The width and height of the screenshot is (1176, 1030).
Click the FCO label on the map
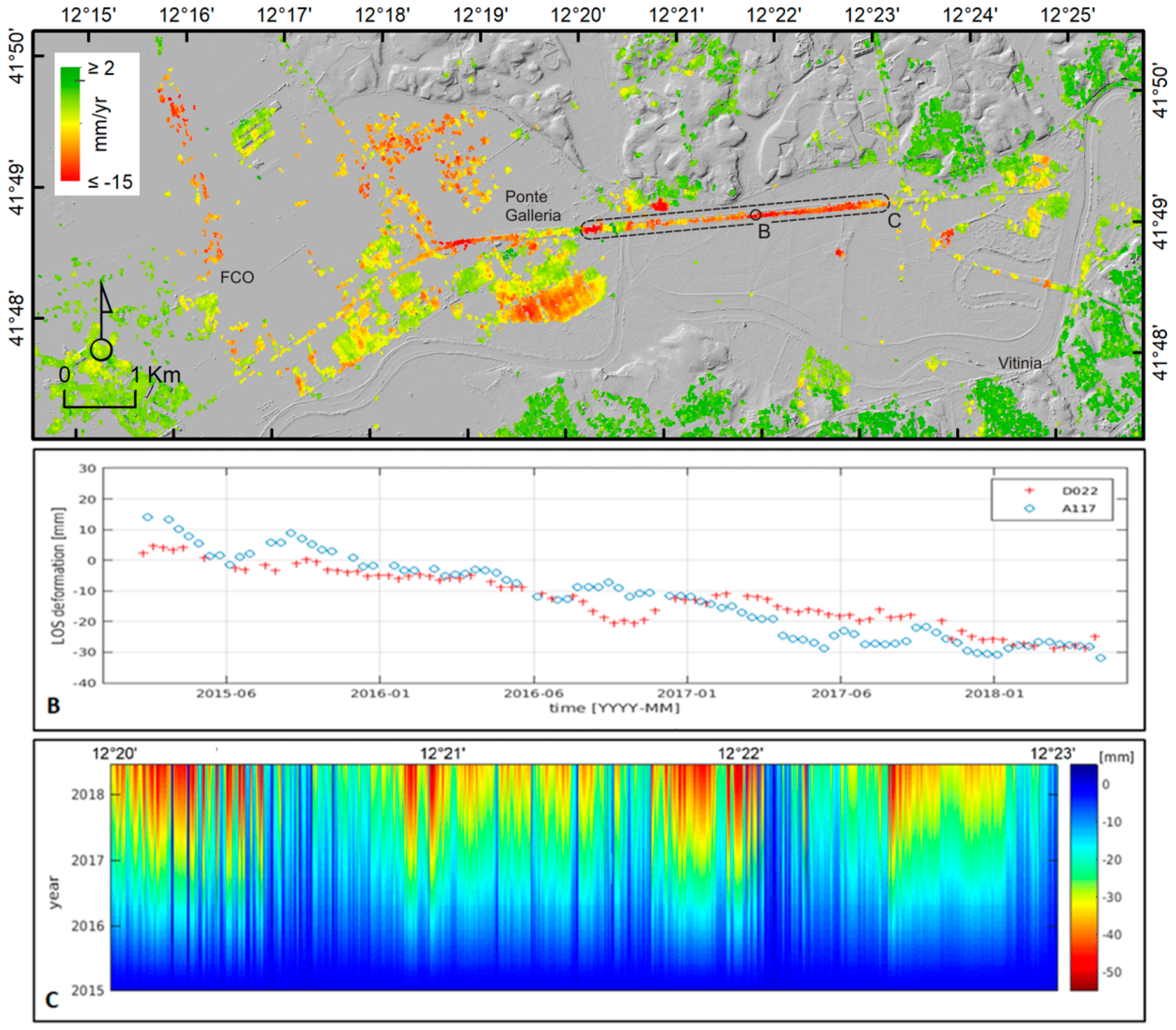click(237, 278)
